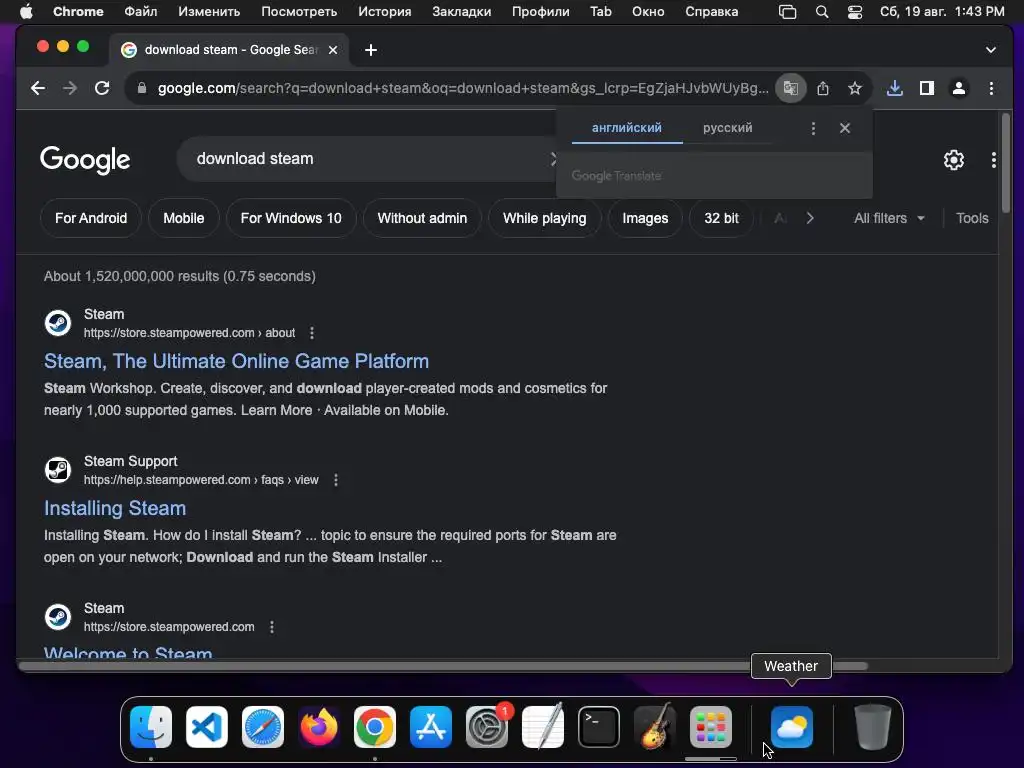Screen dimensions: 1024x768
Task: Open the Chrome profile icon
Action: (959, 88)
